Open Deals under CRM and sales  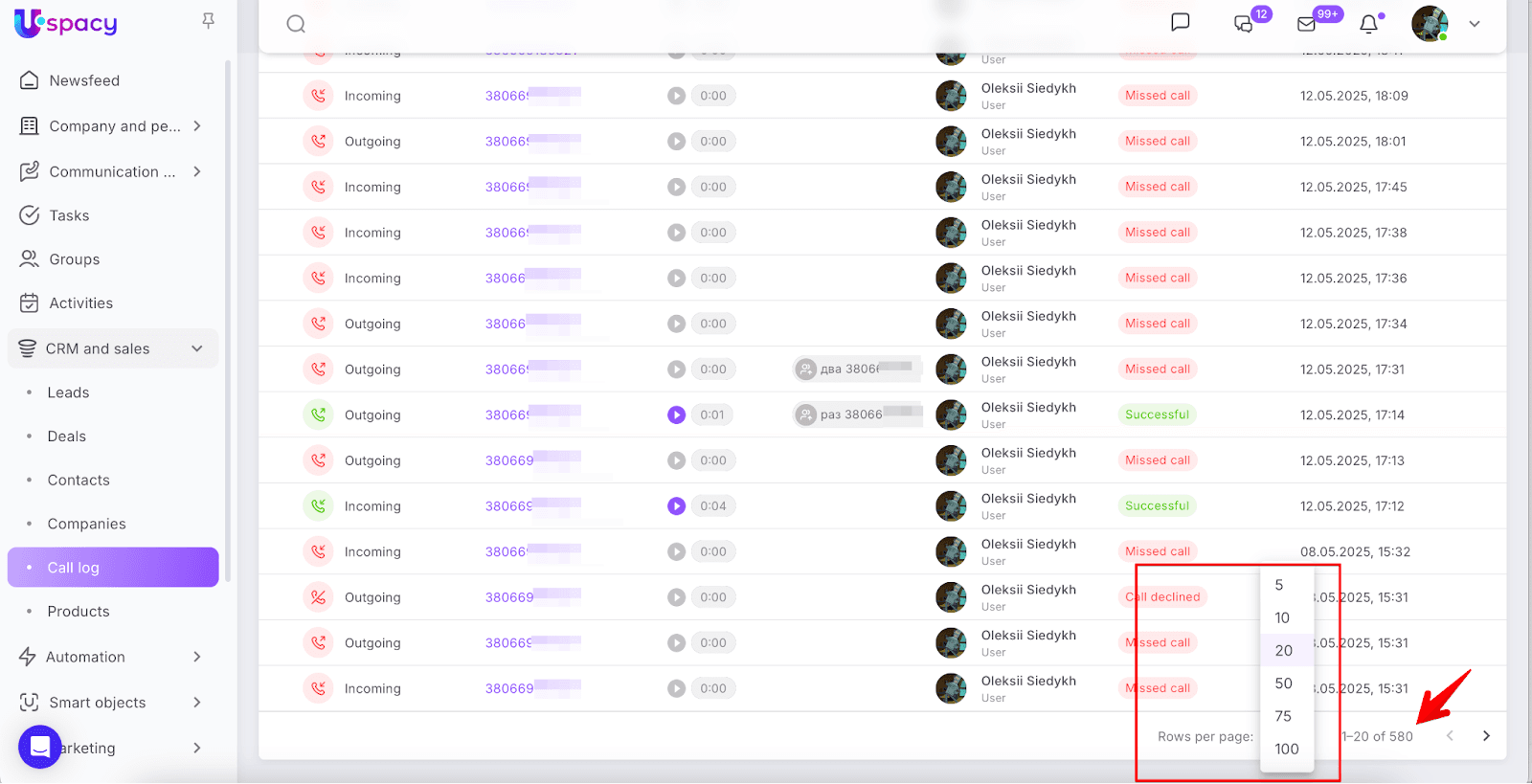click(x=67, y=437)
